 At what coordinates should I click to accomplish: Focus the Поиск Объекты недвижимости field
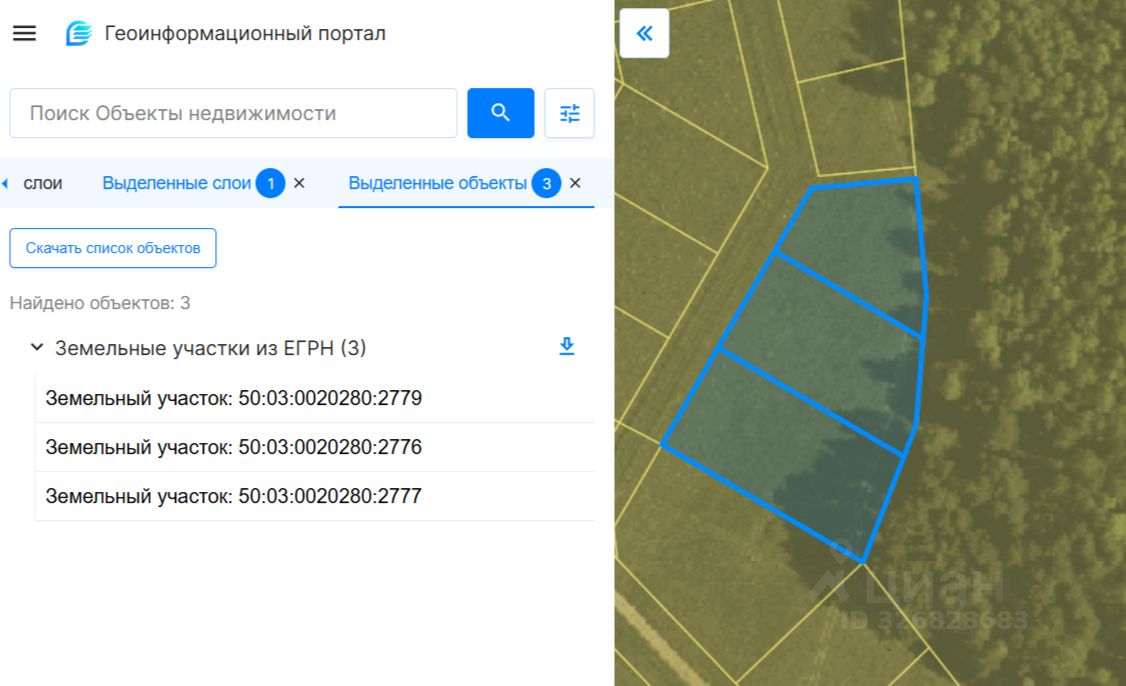(233, 113)
